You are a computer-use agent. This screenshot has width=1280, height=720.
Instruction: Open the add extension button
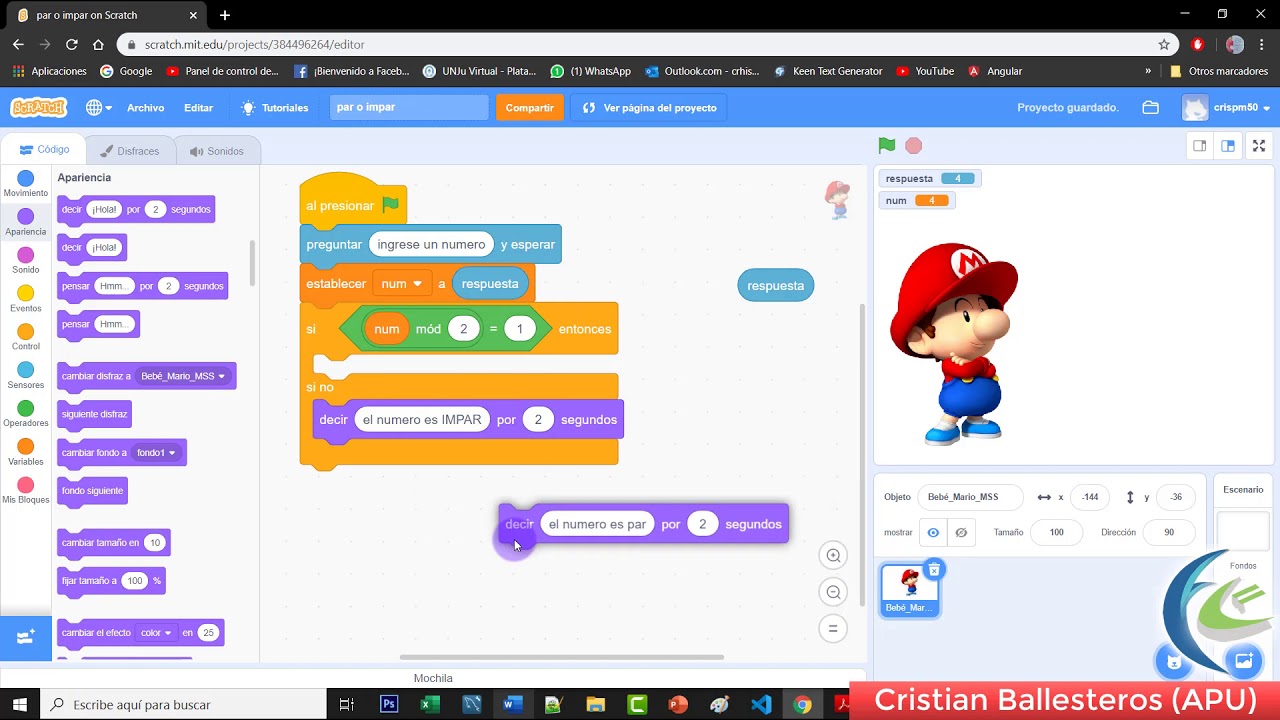26,636
